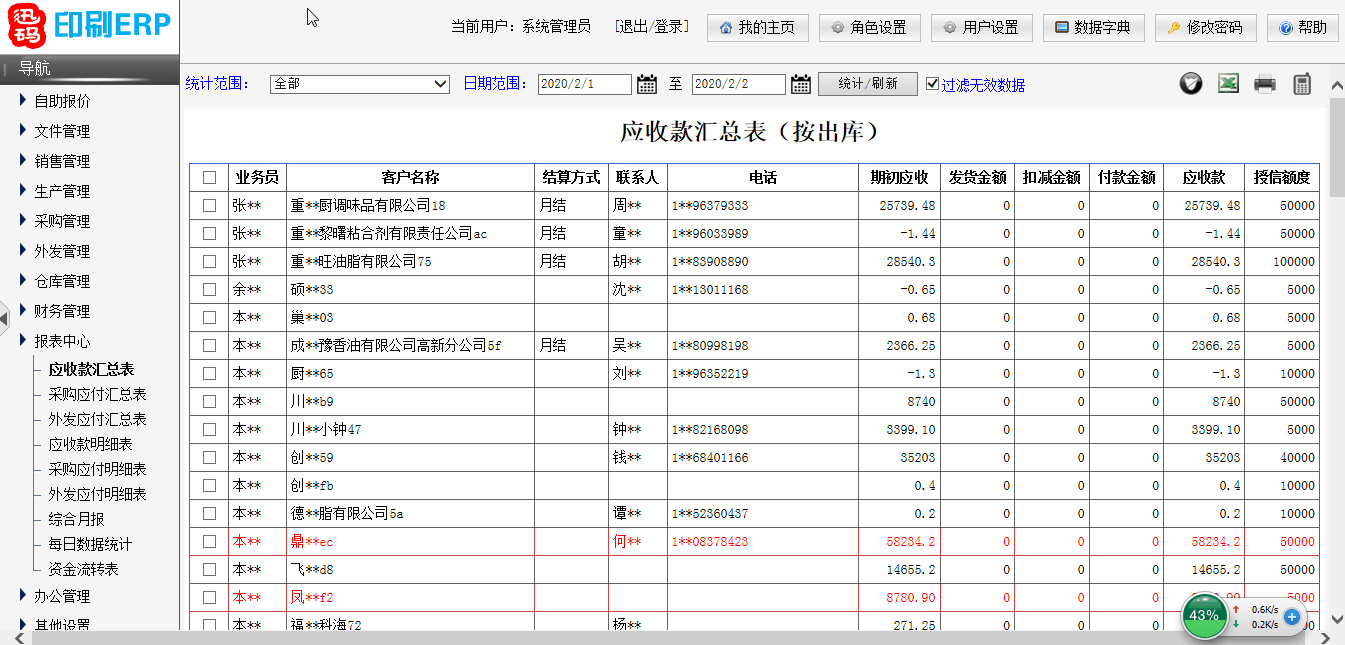Image resolution: width=1345 pixels, height=645 pixels.
Task: Open the calculator icon in toolbar
Action: coord(1301,84)
